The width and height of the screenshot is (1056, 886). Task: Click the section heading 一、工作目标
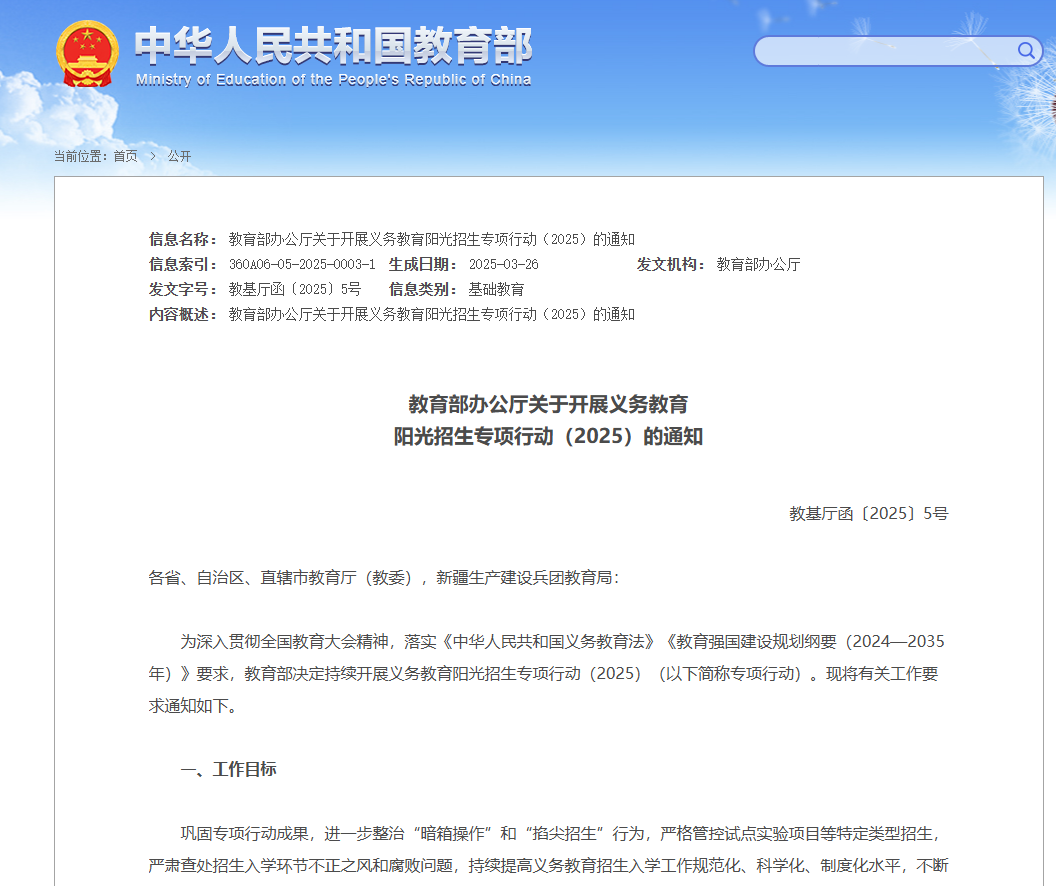(231, 769)
